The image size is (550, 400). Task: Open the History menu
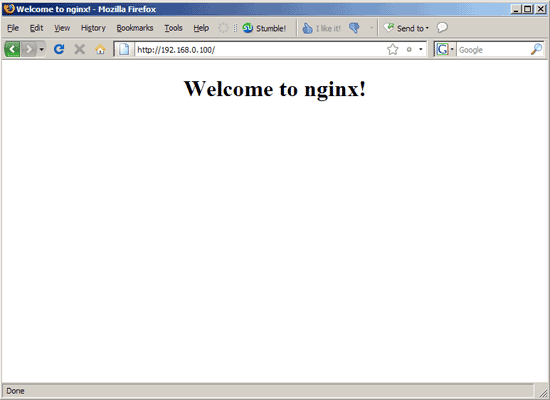93,28
